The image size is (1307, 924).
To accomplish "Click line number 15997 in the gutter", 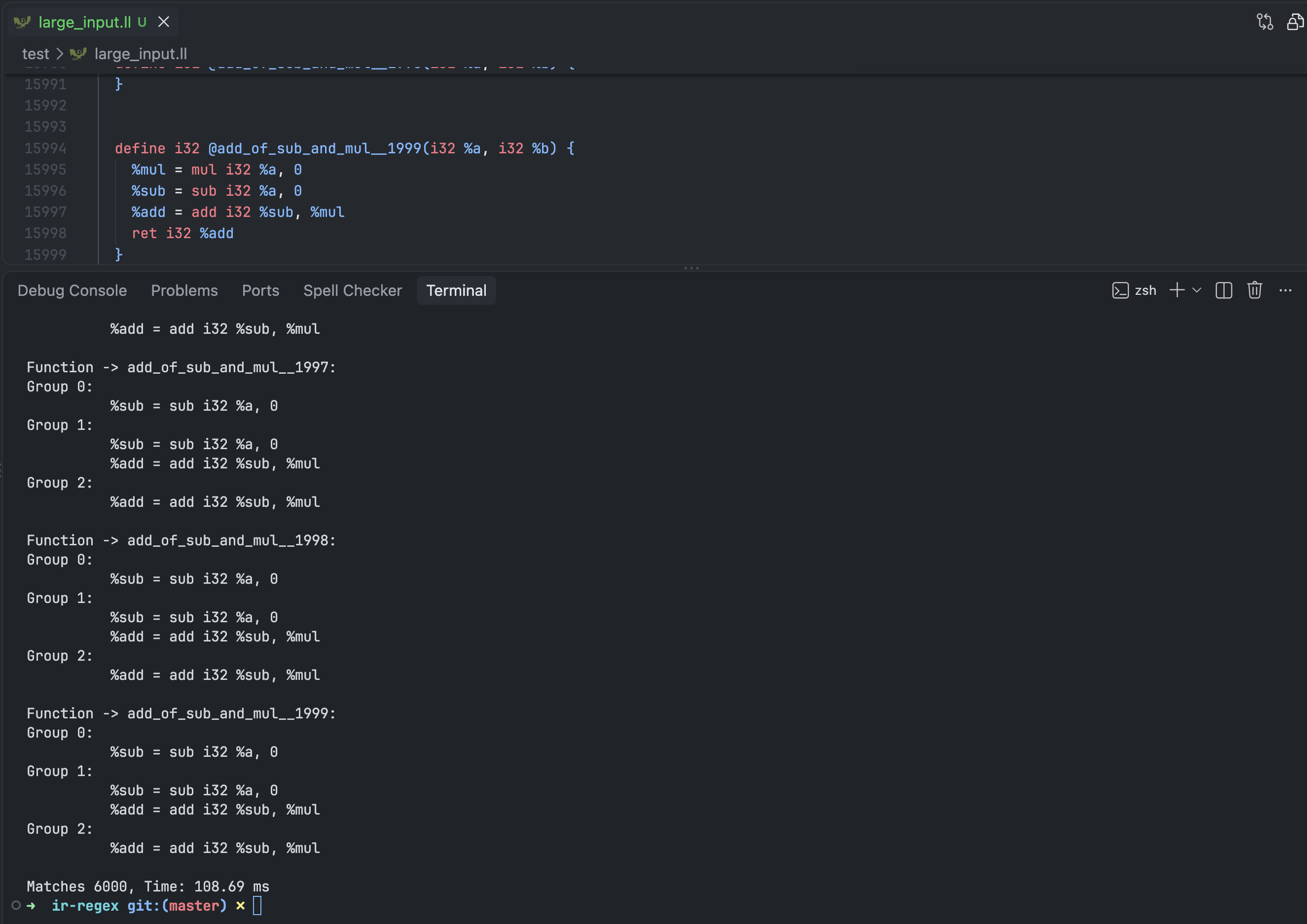I will coord(45,212).
